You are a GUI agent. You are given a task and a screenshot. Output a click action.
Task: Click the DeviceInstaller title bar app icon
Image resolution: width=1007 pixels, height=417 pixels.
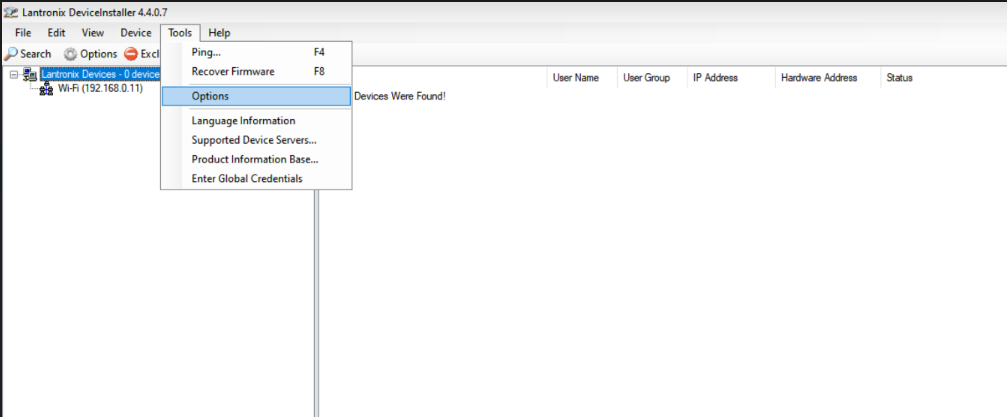tap(11, 12)
